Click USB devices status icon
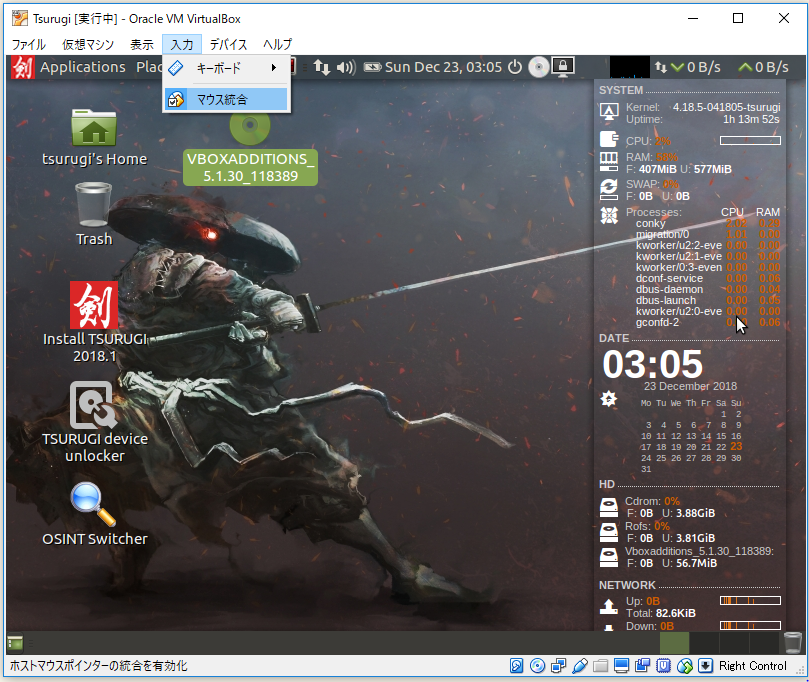 tap(580, 666)
